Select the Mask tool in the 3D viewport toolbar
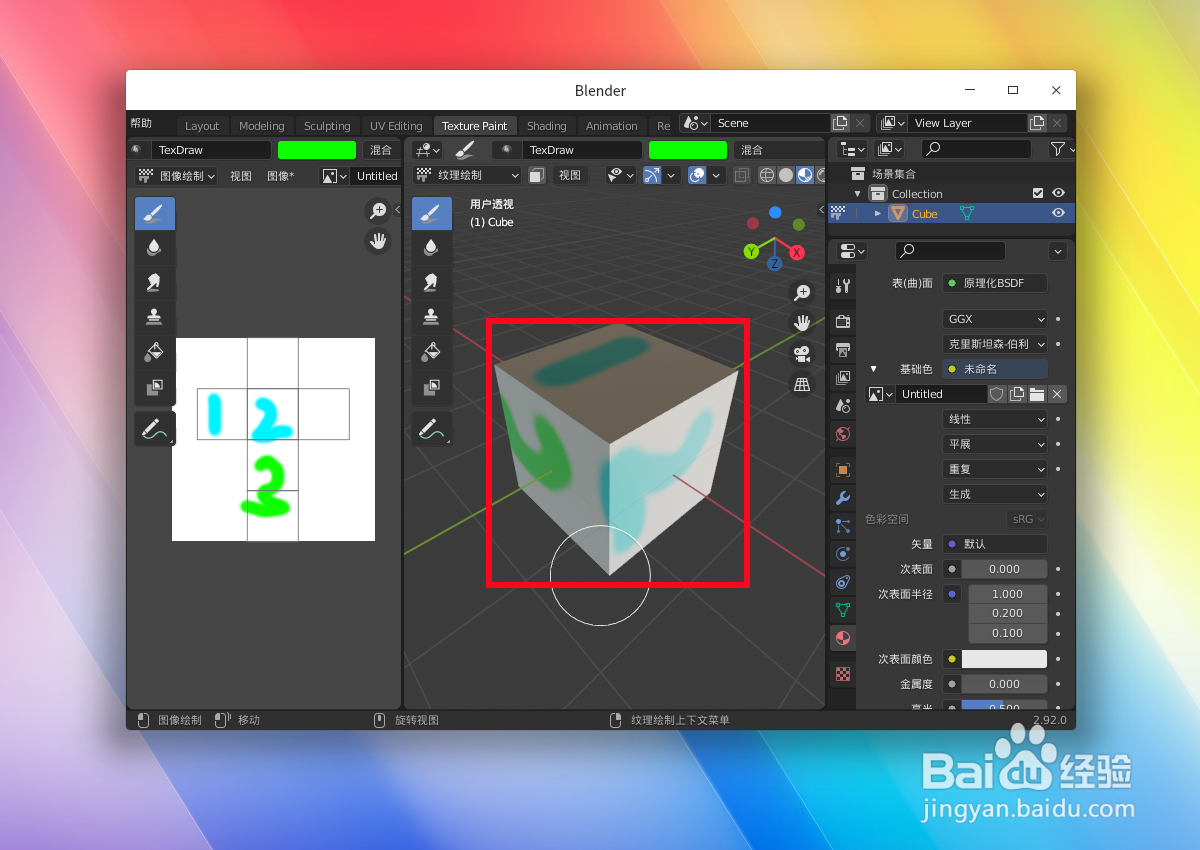The height and width of the screenshot is (850, 1200). 432,387
